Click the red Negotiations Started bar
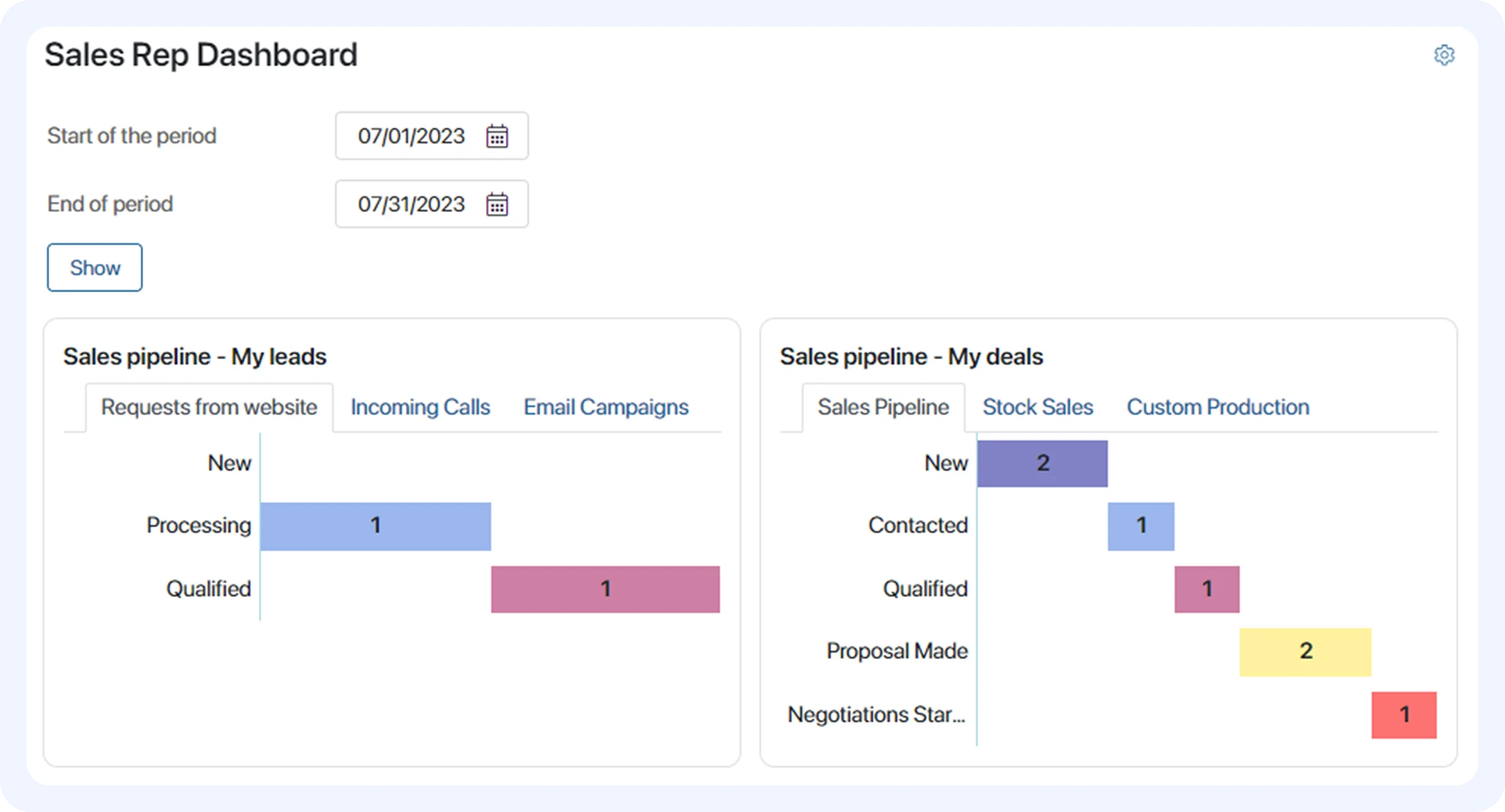This screenshot has width=1505, height=812. point(1404,715)
